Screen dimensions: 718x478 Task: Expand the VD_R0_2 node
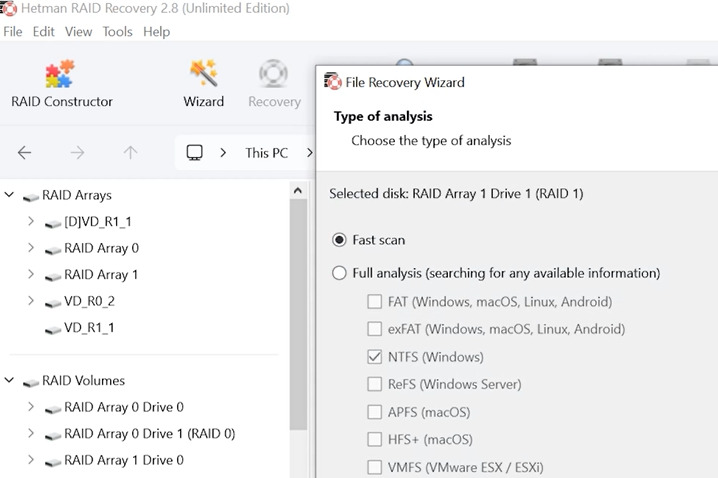coord(31,301)
